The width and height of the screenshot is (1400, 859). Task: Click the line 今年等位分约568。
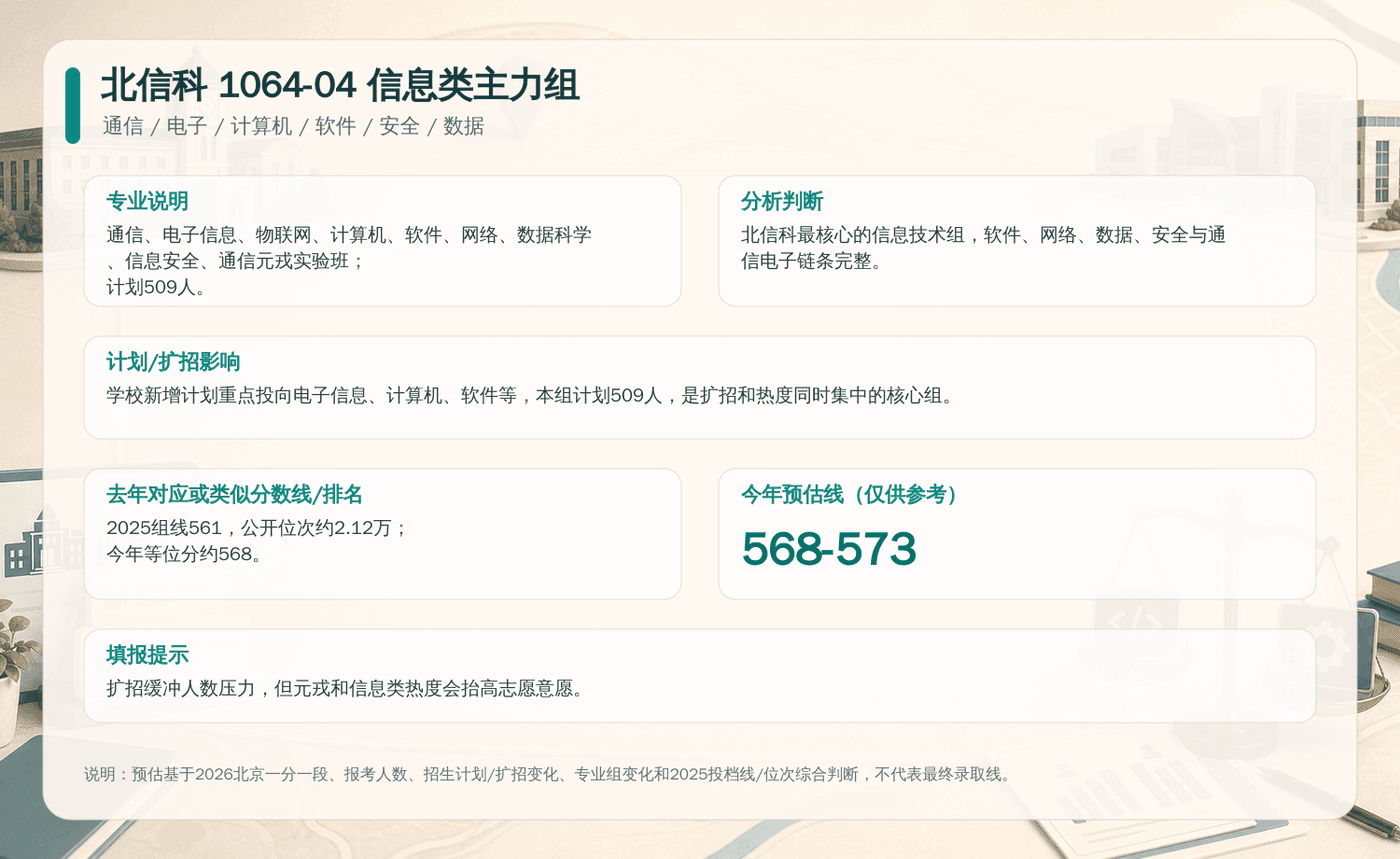[x=184, y=554]
